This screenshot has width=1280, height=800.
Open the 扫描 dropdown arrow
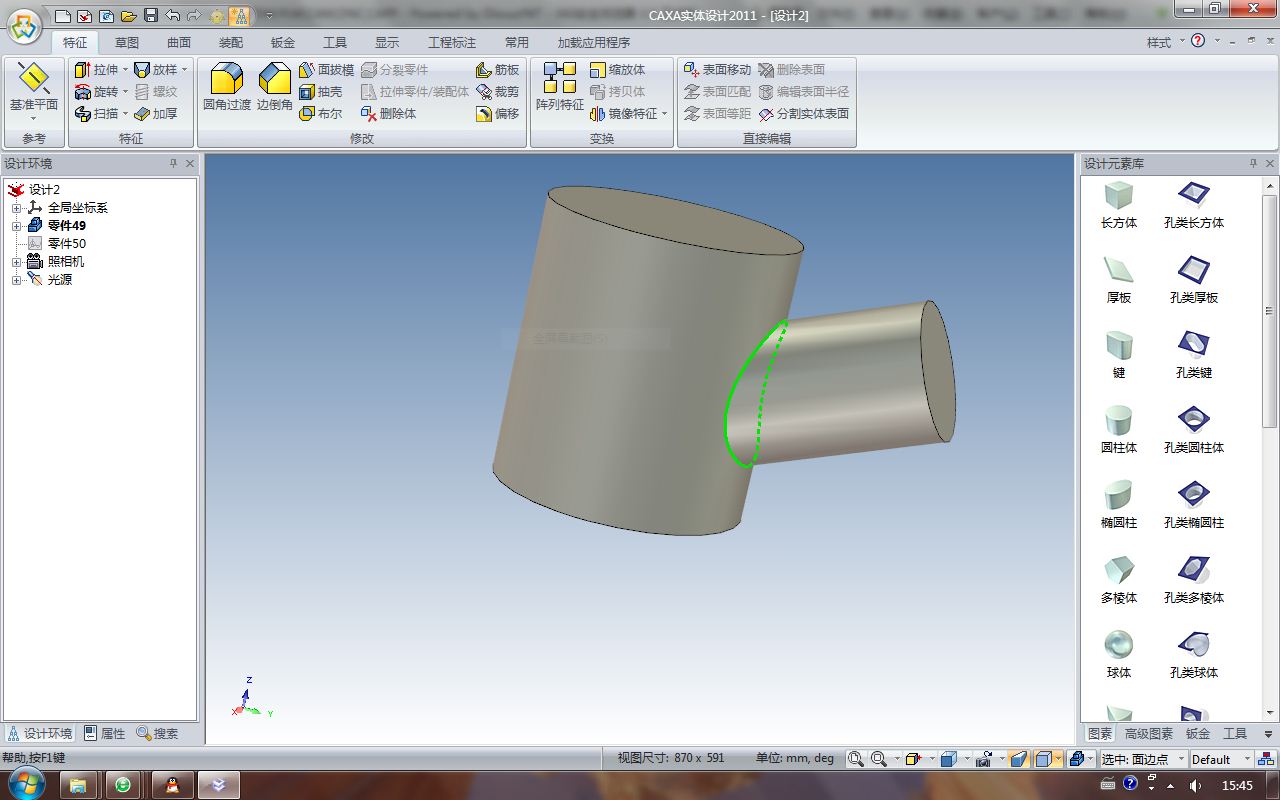point(125,114)
